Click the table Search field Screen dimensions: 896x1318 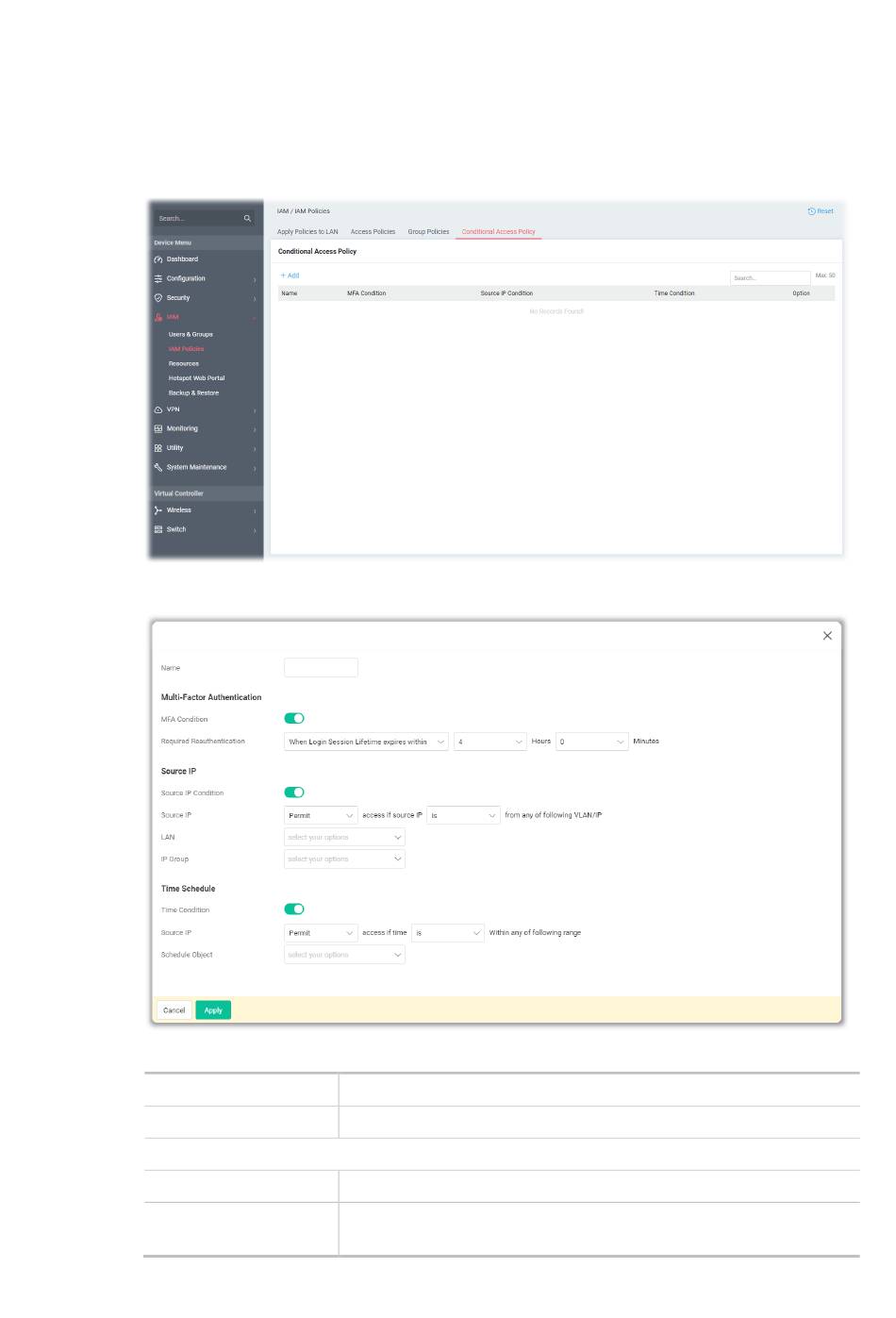click(x=770, y=277)
